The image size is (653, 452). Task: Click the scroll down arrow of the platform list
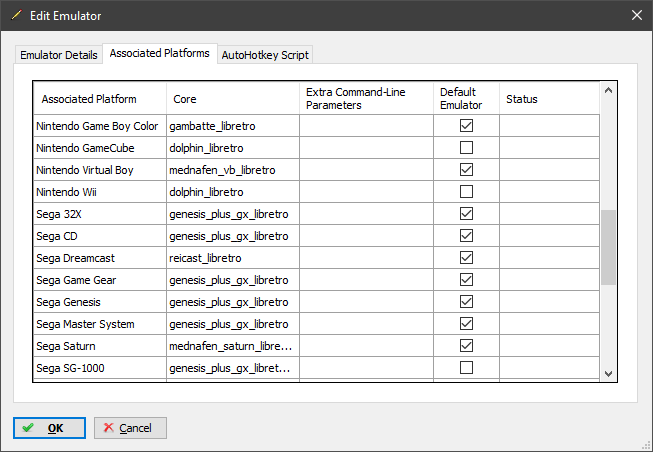tap(608, 374)
